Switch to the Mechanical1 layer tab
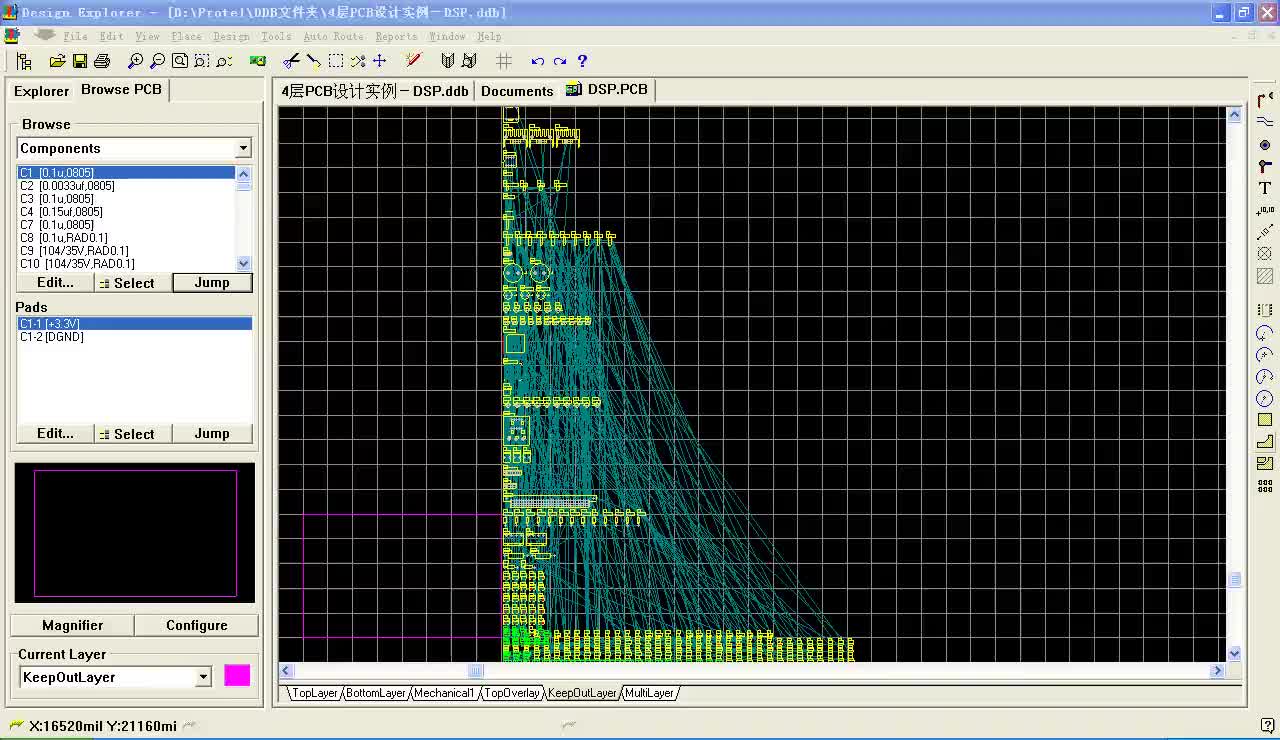 coord(444,693)
